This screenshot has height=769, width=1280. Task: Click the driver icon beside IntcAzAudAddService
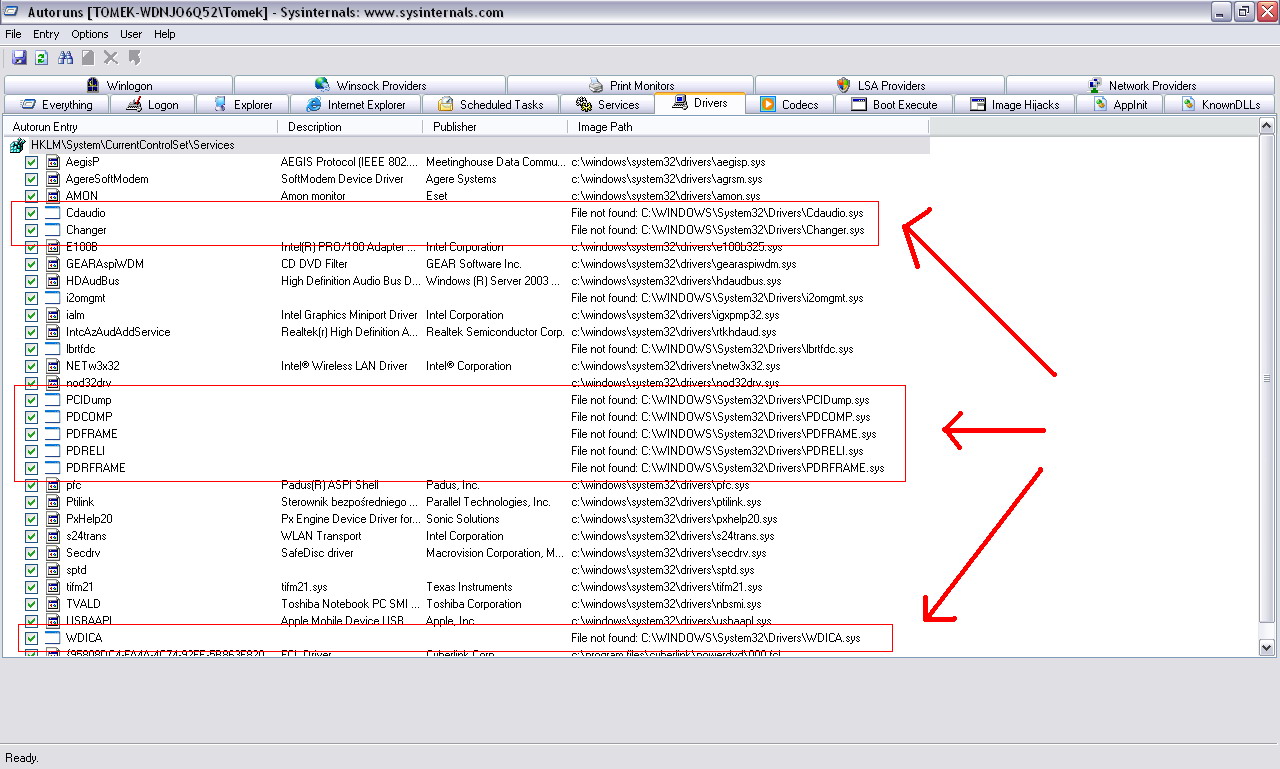pyautogui.click(x=53, y=332)
